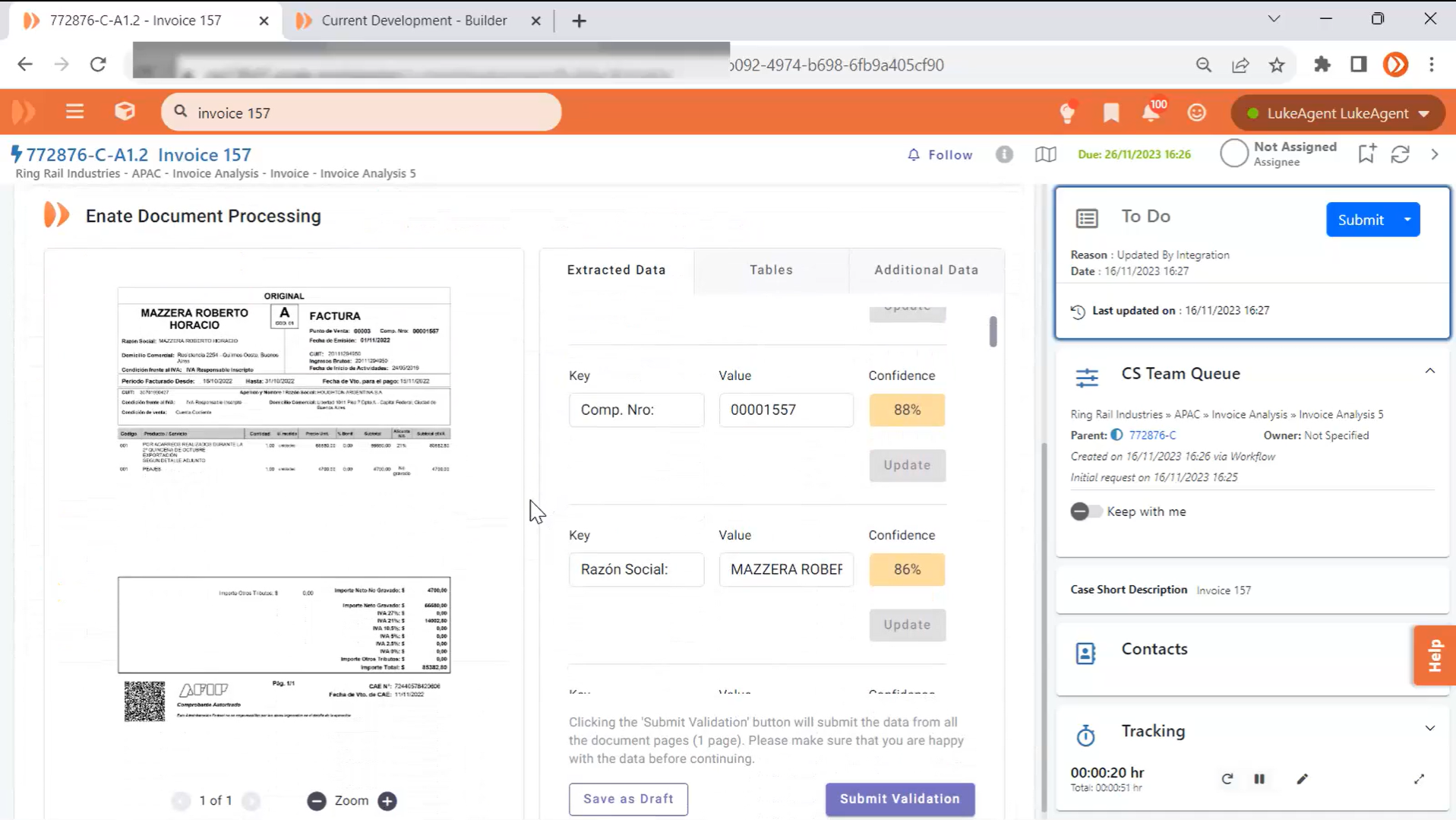Toggle the Keep with me switch

(x=1085, y=511)
